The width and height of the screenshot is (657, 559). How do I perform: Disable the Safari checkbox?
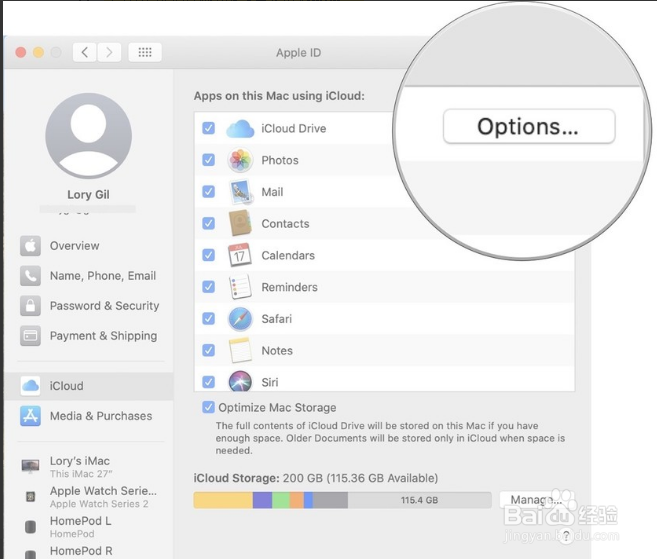coord(208,318)
